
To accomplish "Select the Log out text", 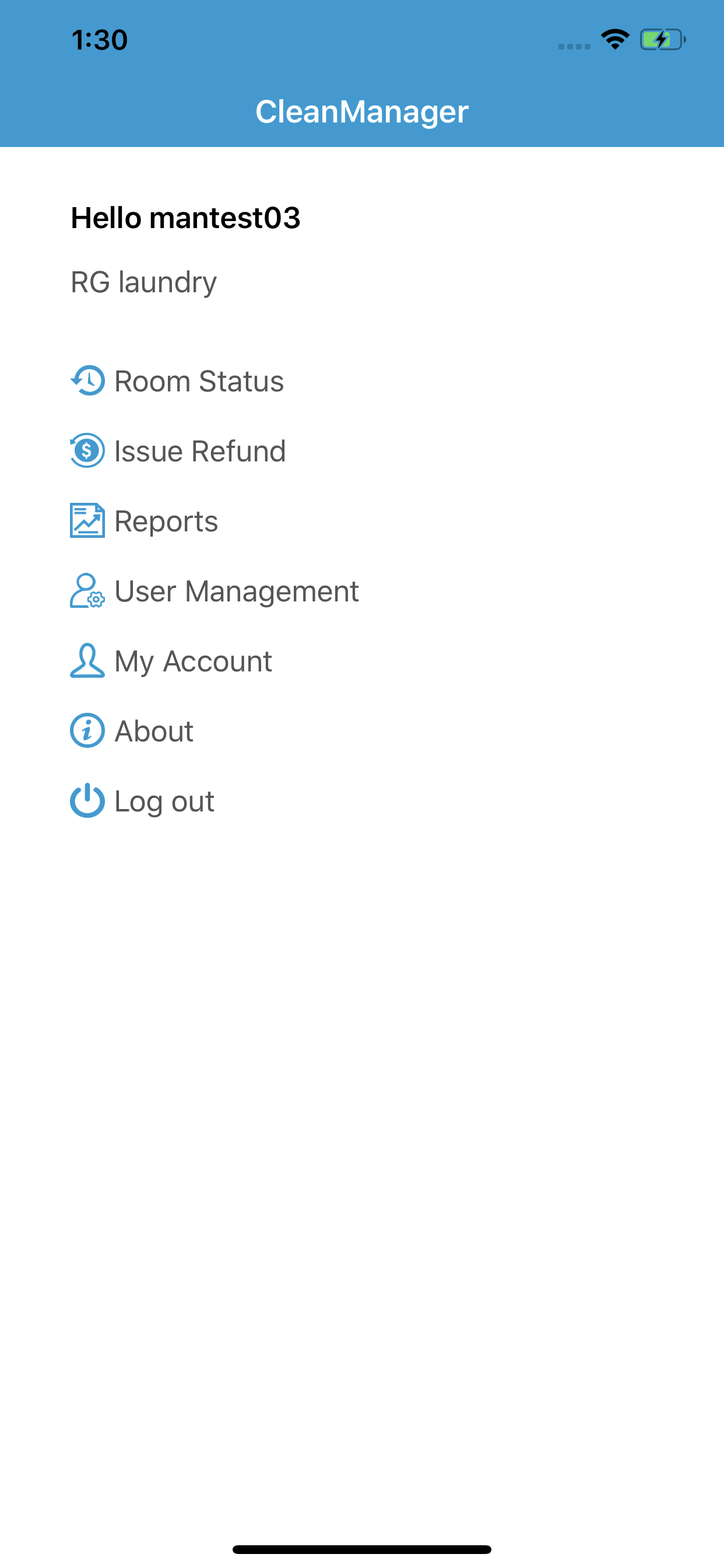I will click(x=164, y=801).
